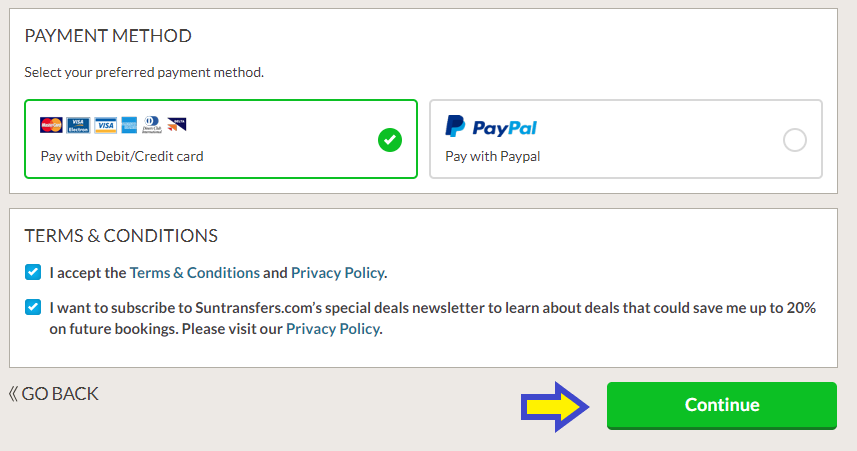Uncheck the newsletter subscription checkbox
Viewport: 857px width, 451px height.
coord(34,308)
